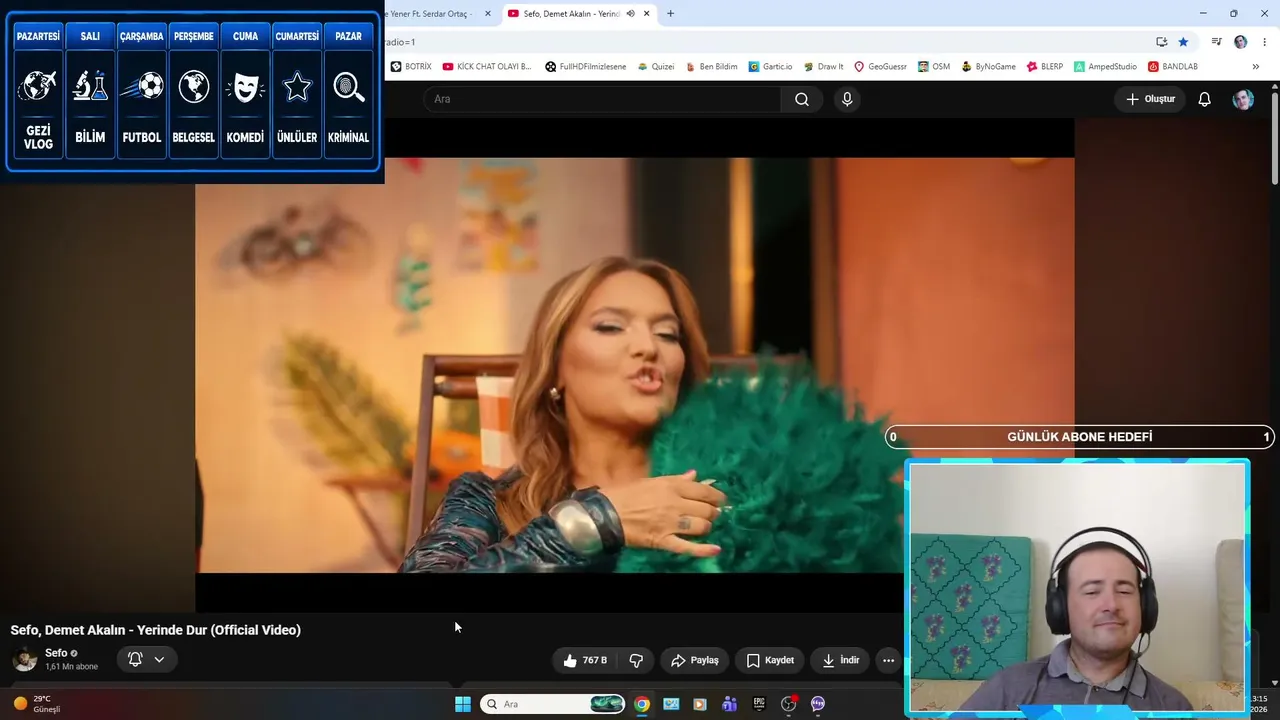The height and width of the screenshot is (720, 1280).
Task: Download the video with İndir
Action: [840, 660]
